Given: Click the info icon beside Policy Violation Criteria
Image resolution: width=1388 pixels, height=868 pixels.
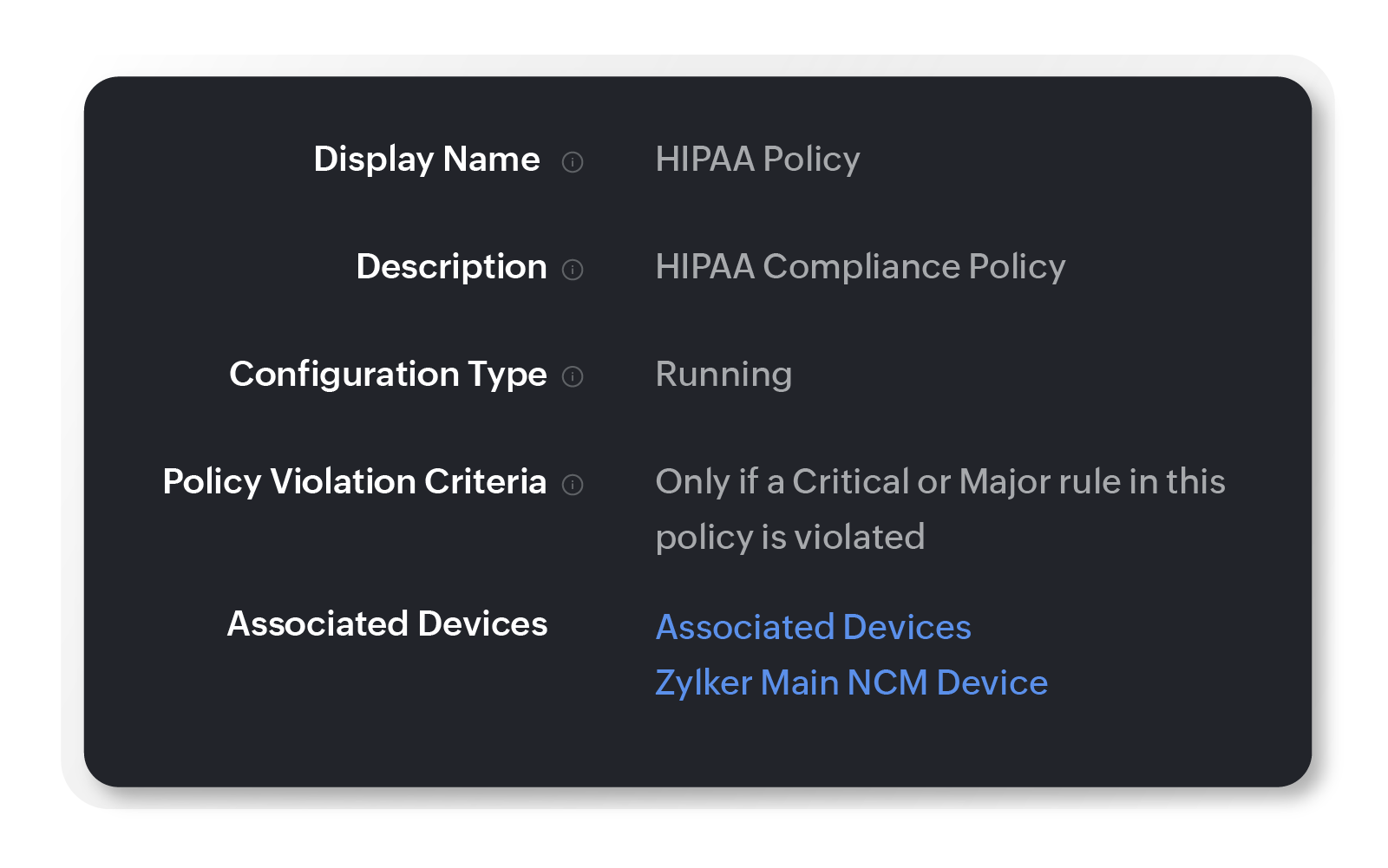Looking at the screenshot, I should 573,485.
